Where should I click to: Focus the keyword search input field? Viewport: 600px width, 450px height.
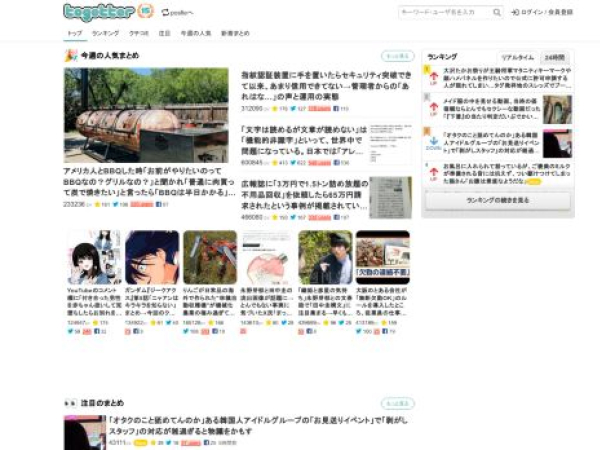(445, 12)
